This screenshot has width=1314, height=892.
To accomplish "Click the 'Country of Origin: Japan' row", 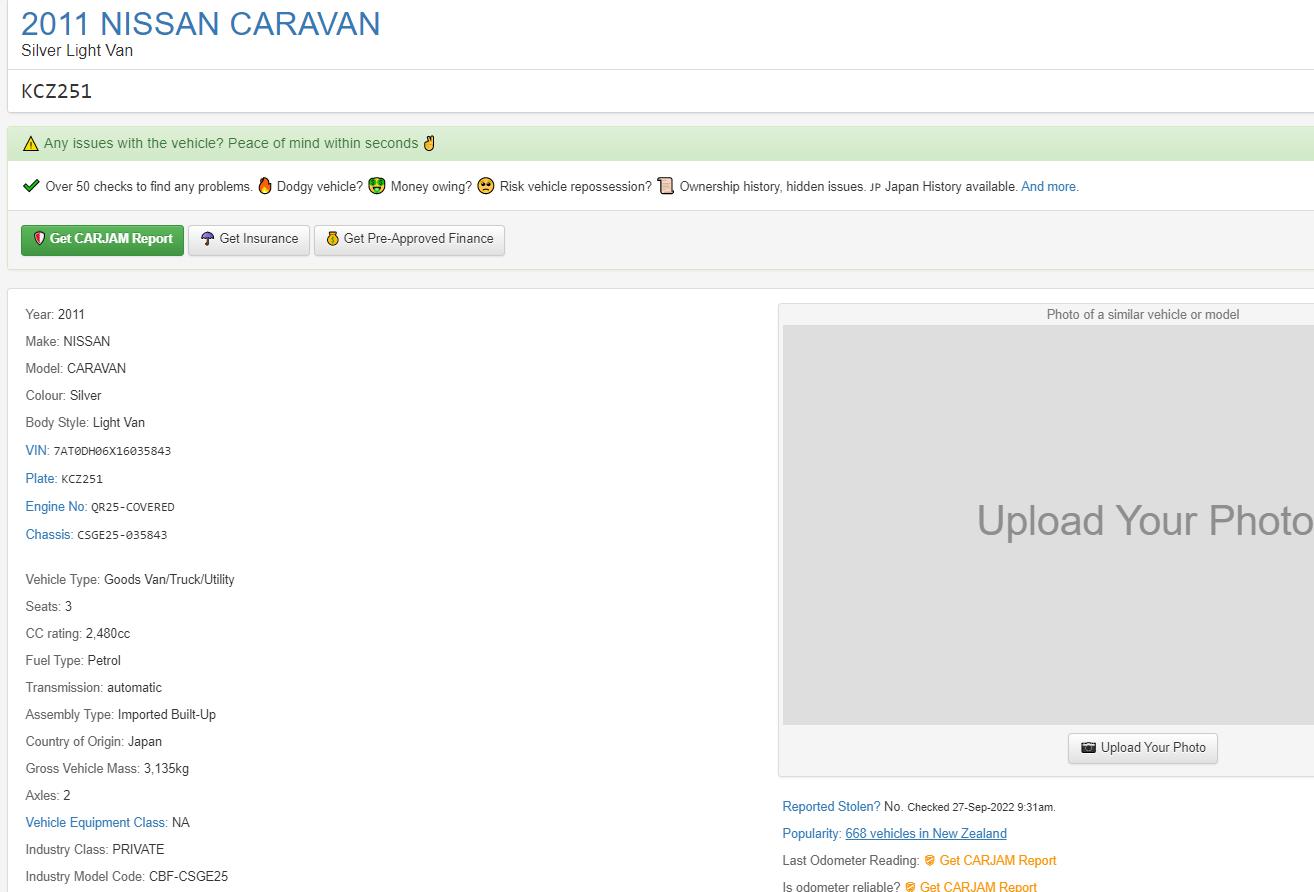I will (94, 742).
